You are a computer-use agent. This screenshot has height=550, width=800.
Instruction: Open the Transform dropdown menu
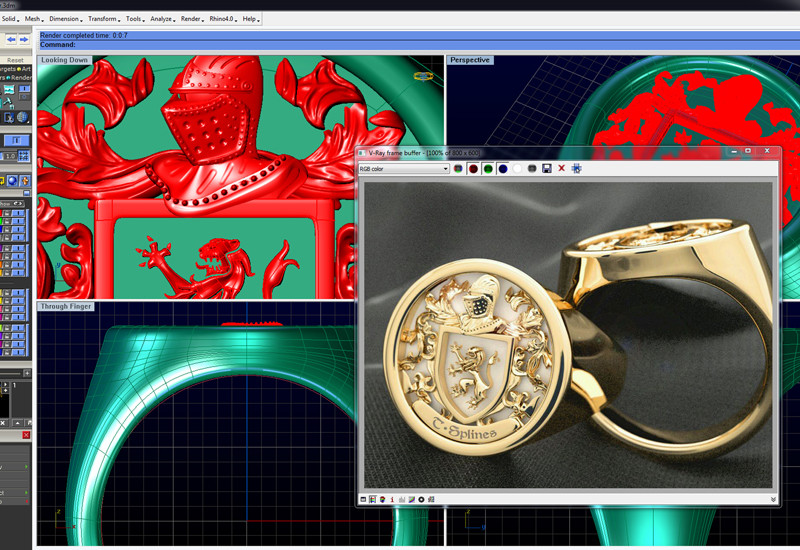pyautogui.click(x=103, y=19)
